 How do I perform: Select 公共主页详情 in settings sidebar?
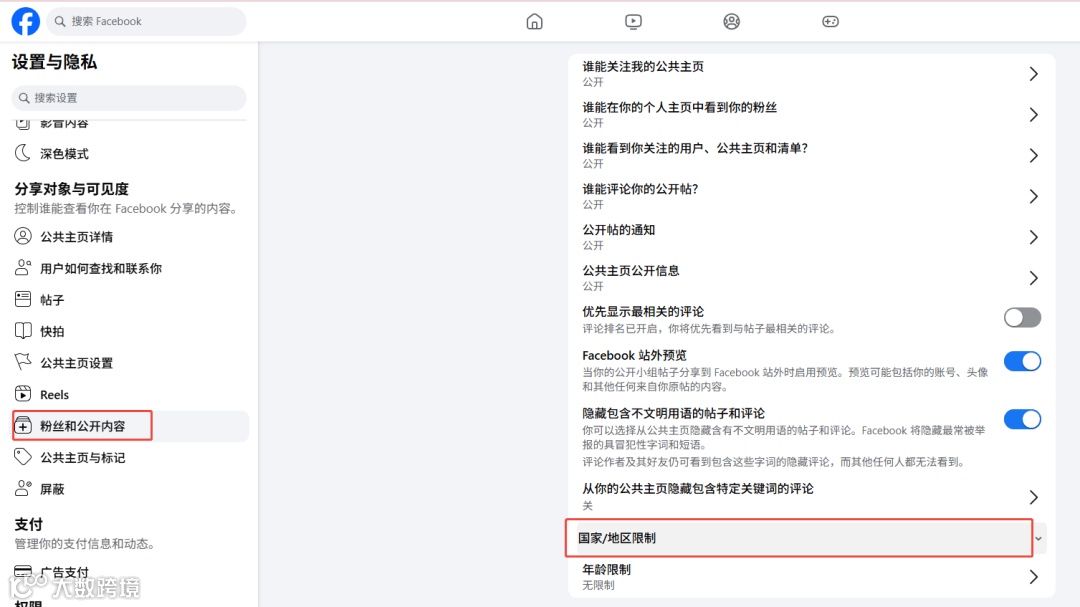(x=76, y=237)
